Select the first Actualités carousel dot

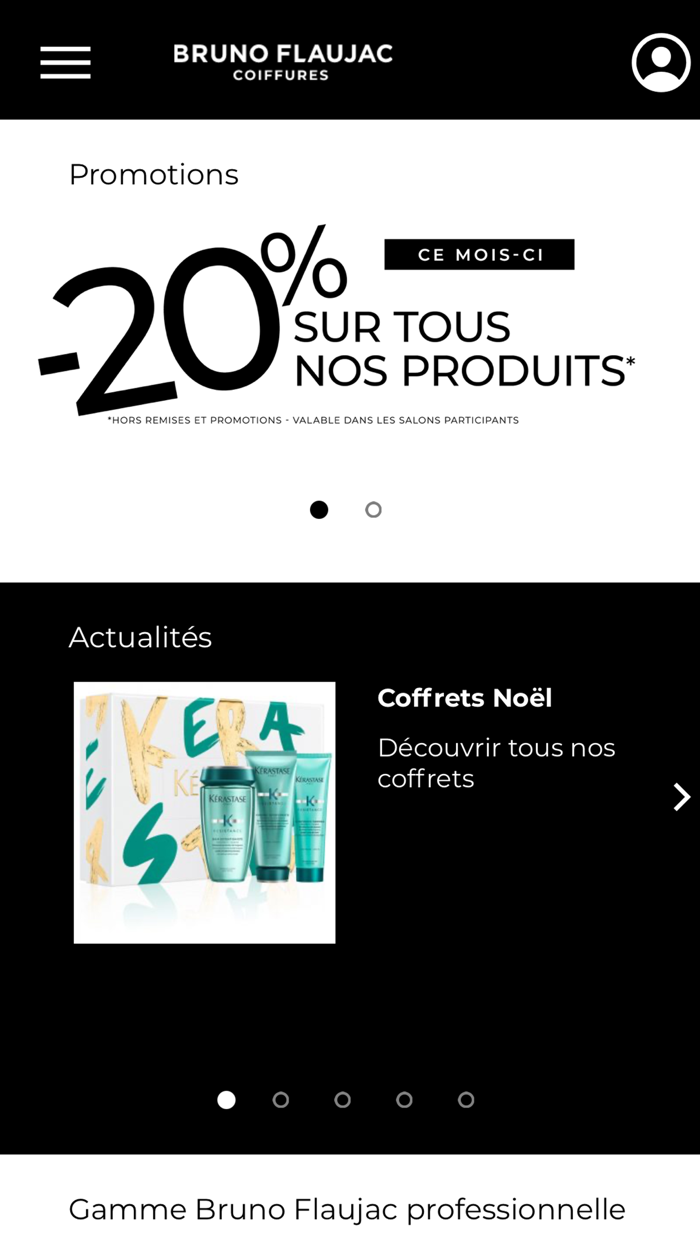tap(227, 1100)
